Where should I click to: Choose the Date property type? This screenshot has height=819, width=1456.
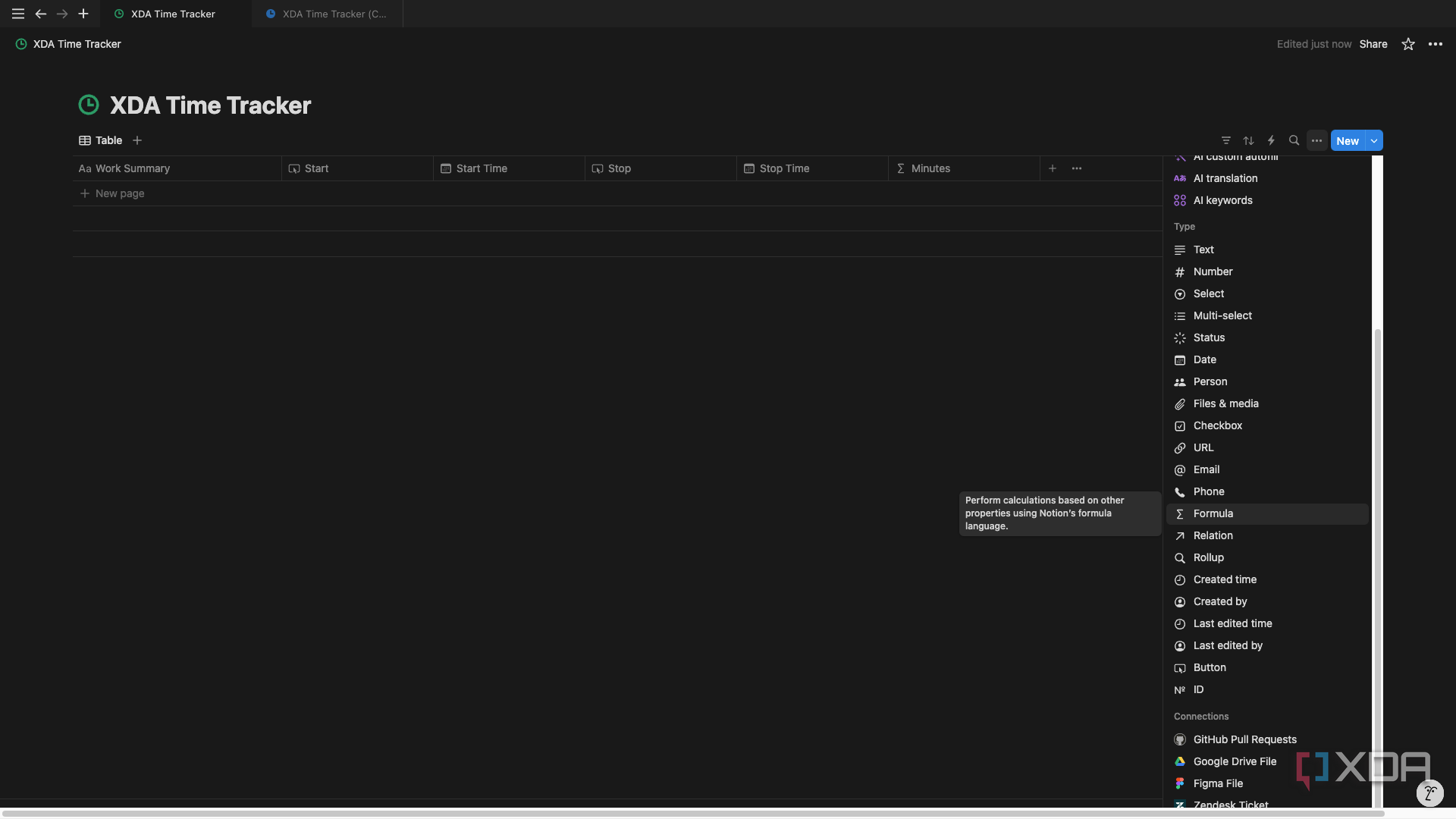1267,359
